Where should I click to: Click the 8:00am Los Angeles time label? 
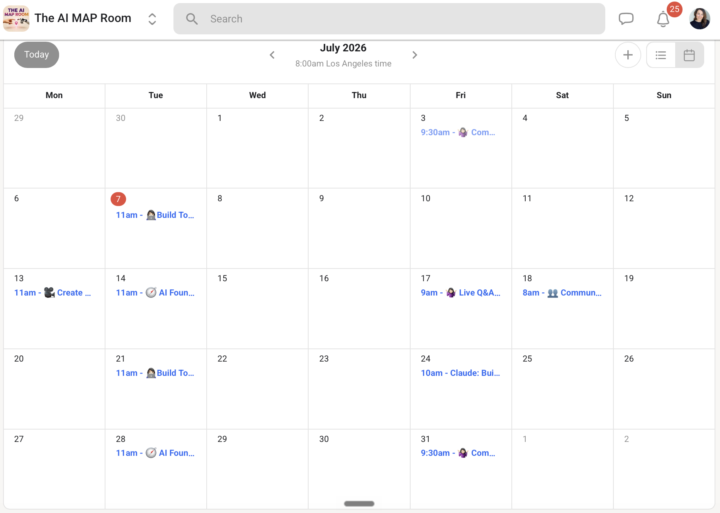click(343, 64)
